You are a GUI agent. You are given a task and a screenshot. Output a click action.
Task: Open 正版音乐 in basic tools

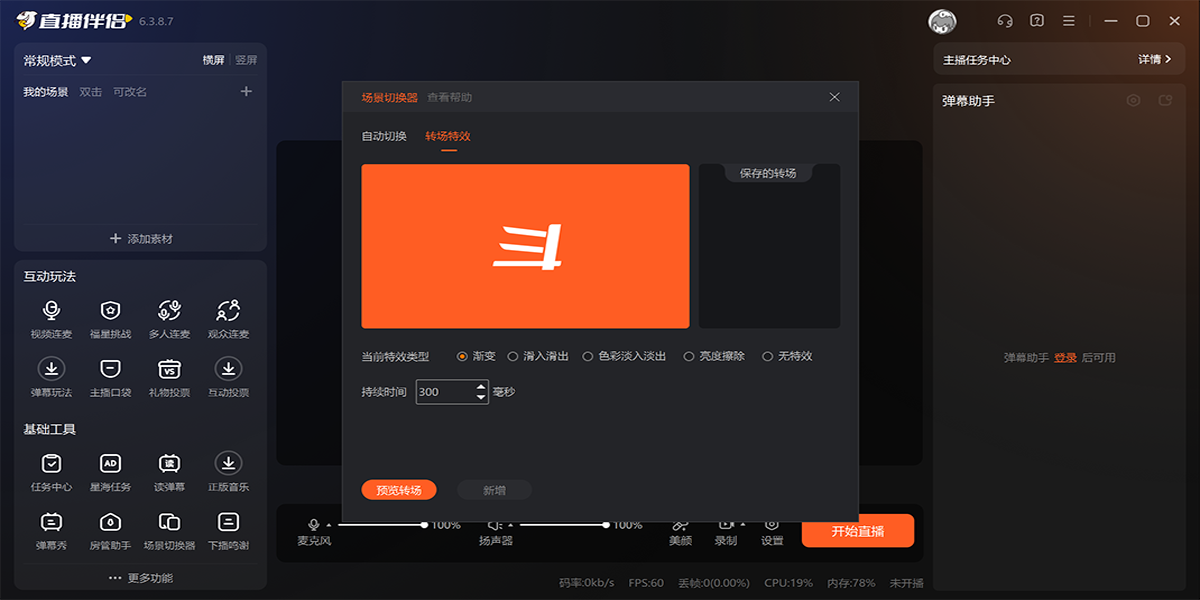coord(228,470)
